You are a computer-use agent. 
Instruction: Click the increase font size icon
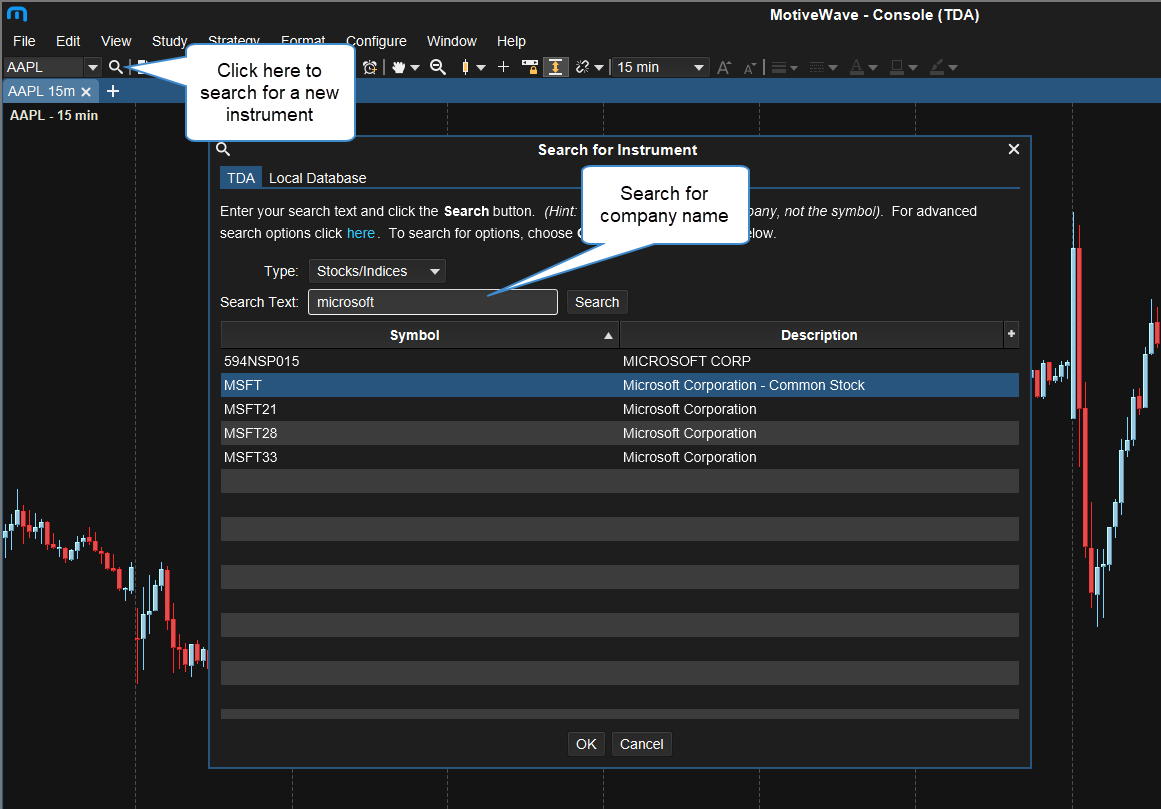click(x=724, y=67)
